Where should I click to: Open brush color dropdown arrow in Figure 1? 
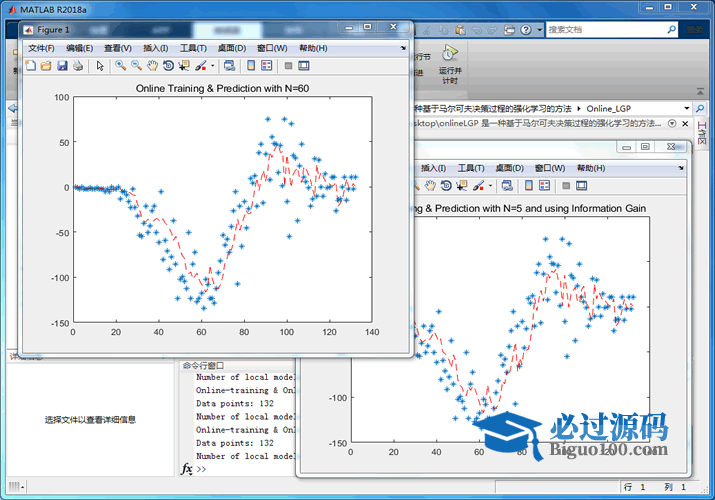tap(212, 66)
